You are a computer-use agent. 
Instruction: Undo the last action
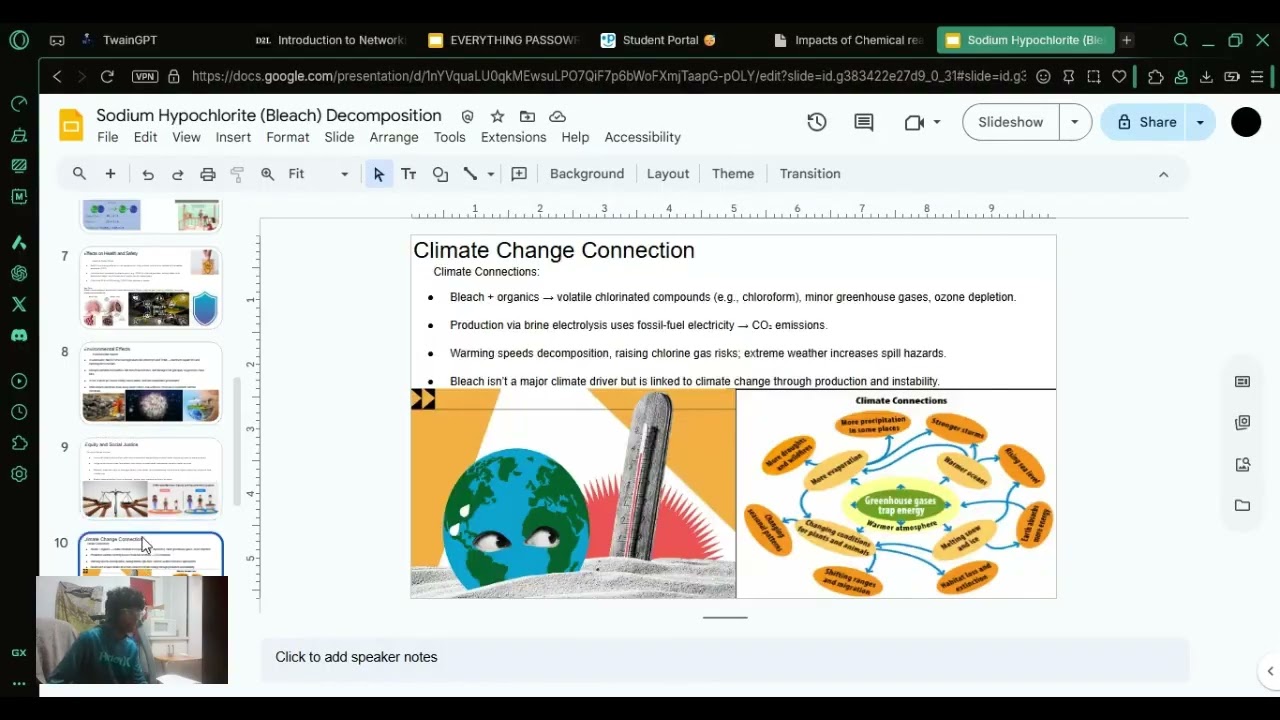(x=148, y=174)
